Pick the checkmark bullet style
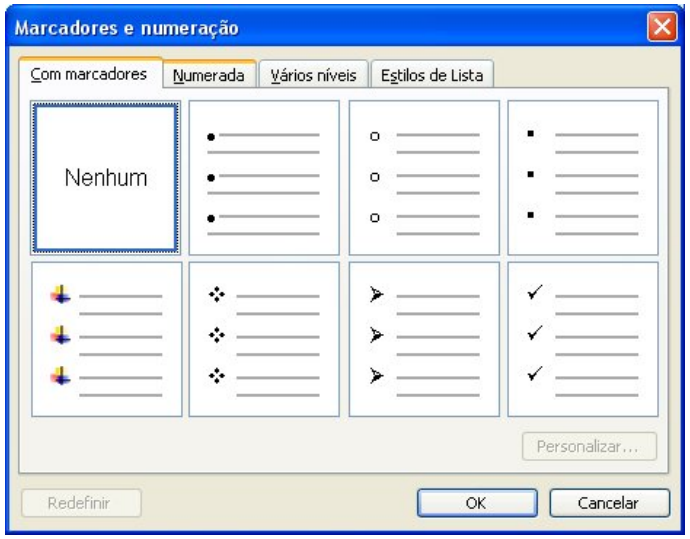This screenshot has width=690, height=539. pos(583,339)
